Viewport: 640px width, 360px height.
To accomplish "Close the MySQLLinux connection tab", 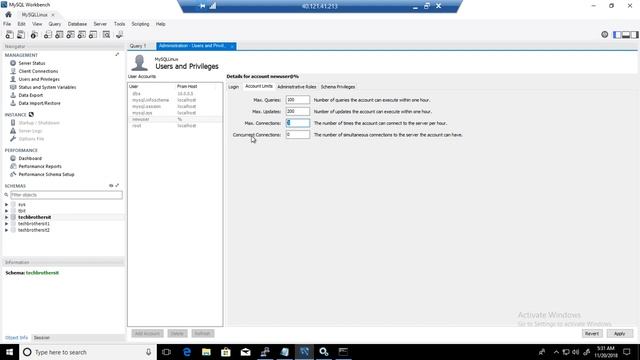I will (x=53, y=15).
